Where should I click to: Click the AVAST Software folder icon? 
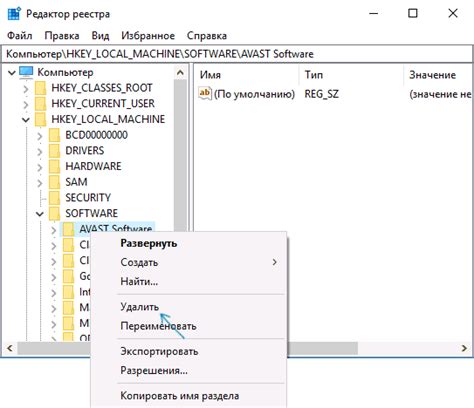tap(68, 229)
